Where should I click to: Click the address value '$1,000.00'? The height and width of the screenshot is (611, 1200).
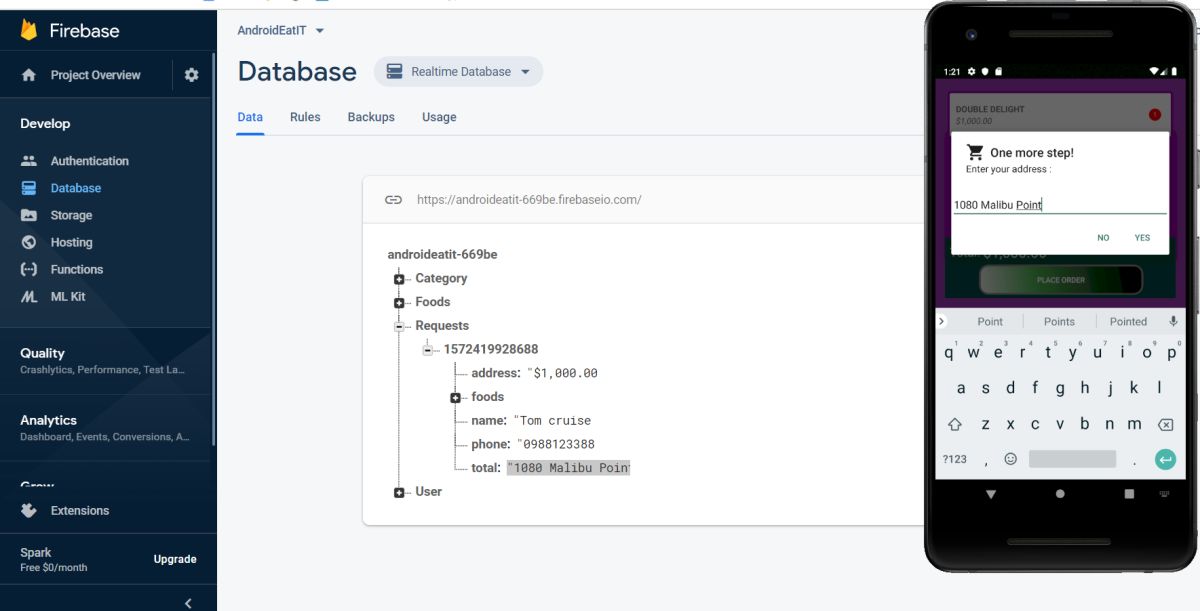click(562, 373)
